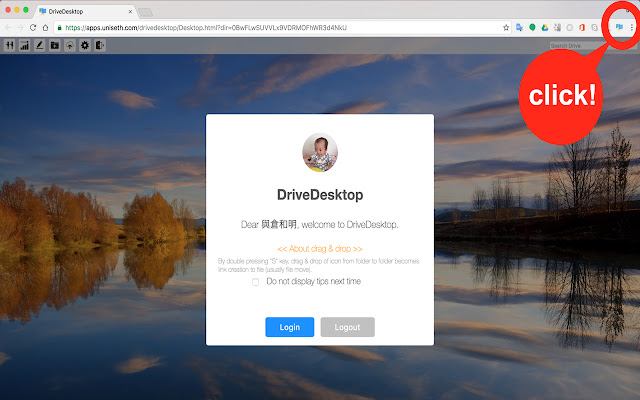Open the sliders adjustment tool in DriveDesktop toolbar

pyautogui.click(x=9, y=45)
